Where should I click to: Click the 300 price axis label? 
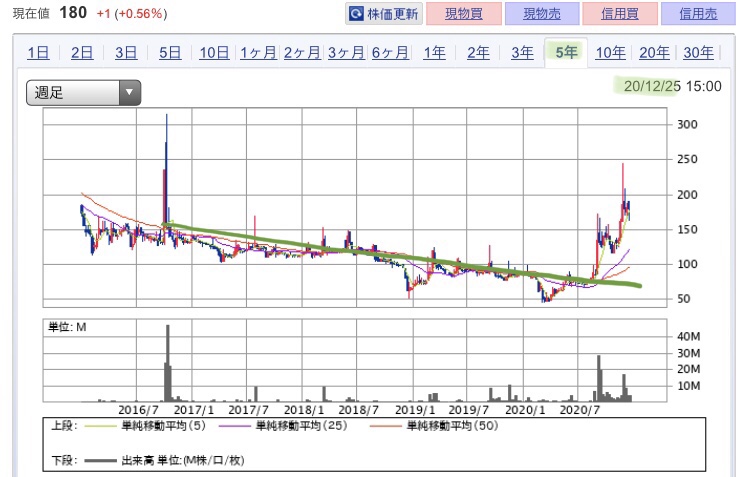point(687,124)
